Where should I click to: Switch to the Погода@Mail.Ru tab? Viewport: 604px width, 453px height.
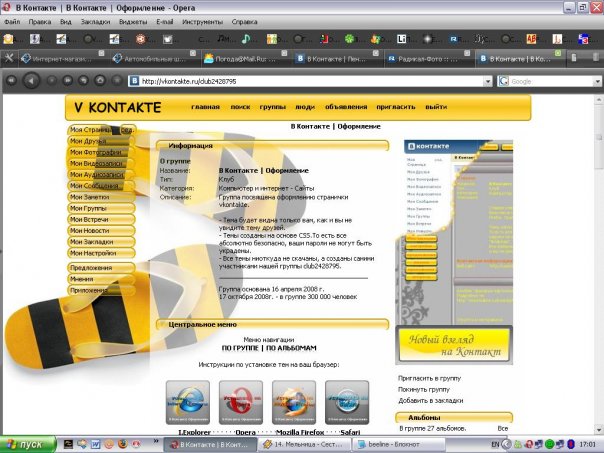[x=245, y=59]
